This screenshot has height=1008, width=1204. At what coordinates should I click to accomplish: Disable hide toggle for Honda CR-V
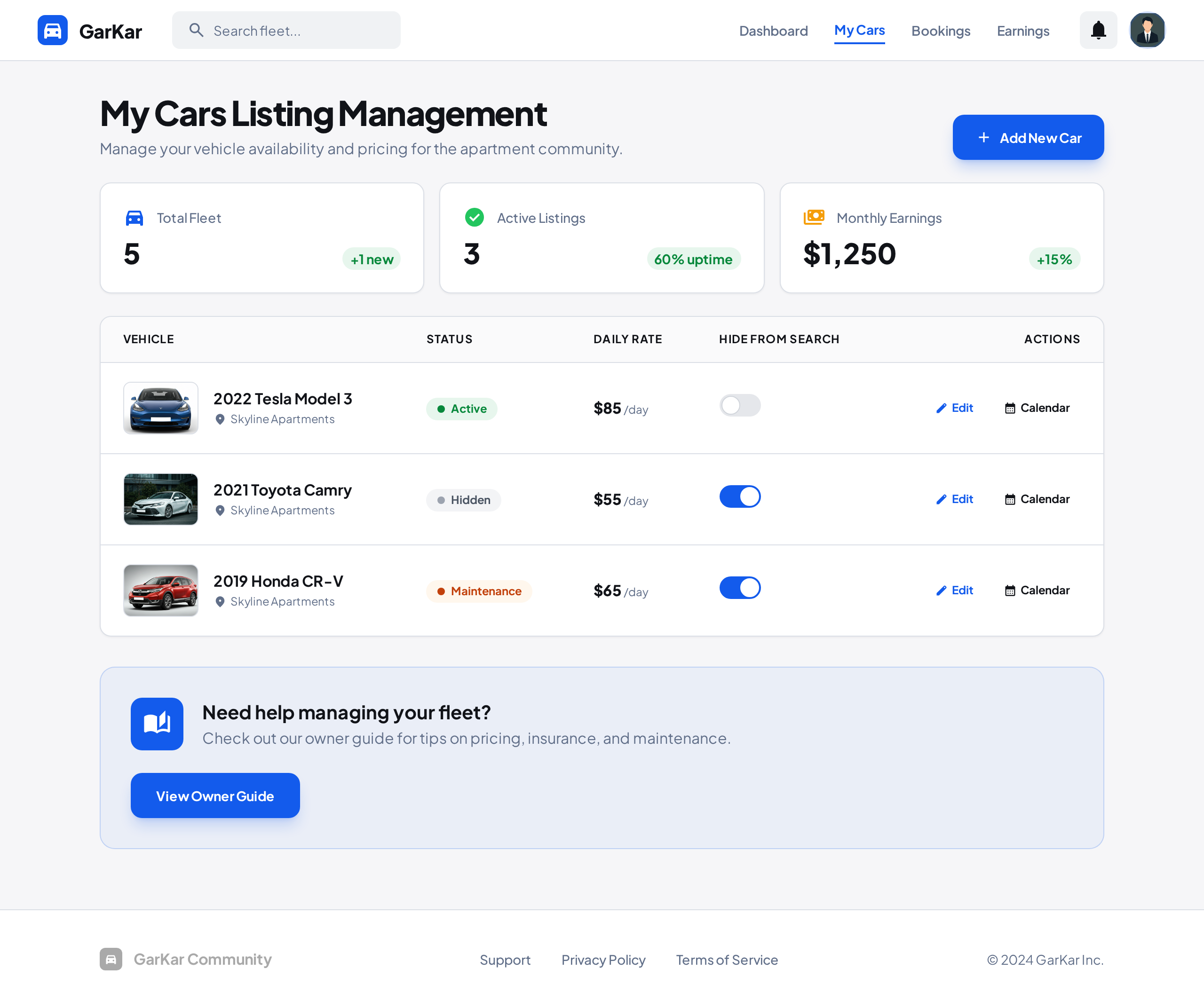(740, 588)
